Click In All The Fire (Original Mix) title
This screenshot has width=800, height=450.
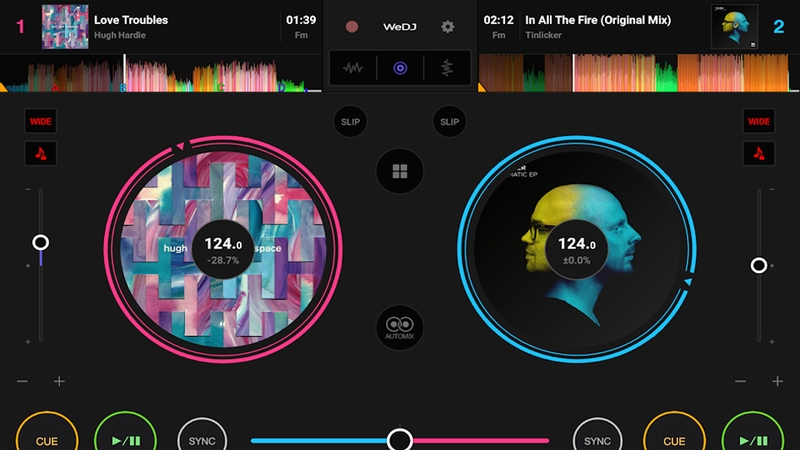598,20
